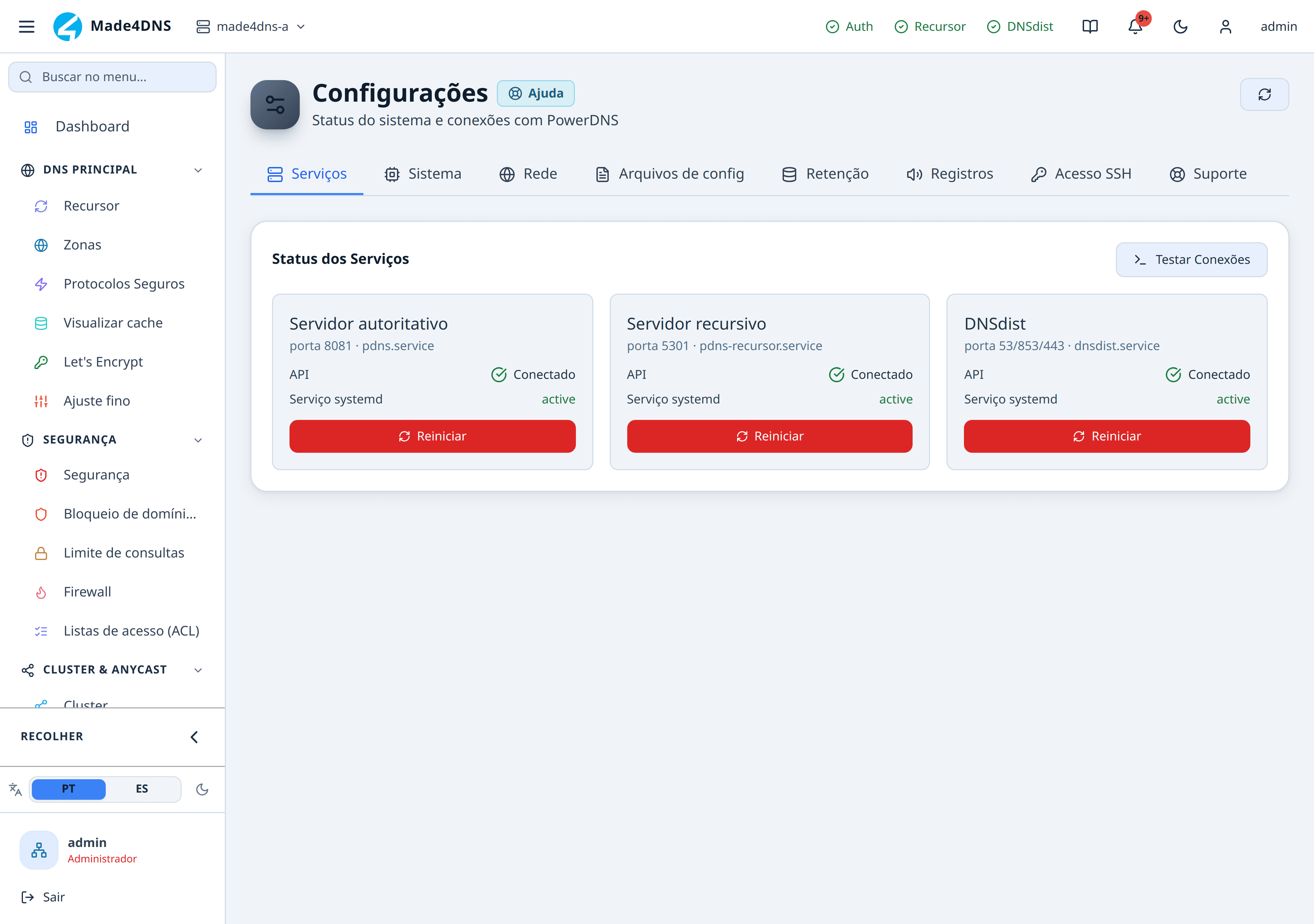The width and height of the screenshot is (1314, 924).
Task: Collapse the CLUSTER & ANYCAST section
Action: coord(112,670)
